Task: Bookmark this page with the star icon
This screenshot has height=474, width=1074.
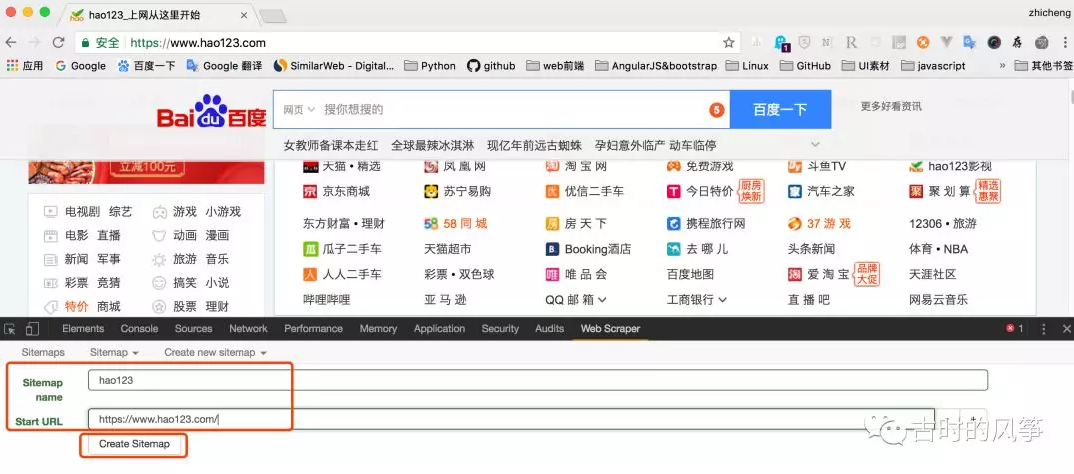Action: (x=728, y=42)
